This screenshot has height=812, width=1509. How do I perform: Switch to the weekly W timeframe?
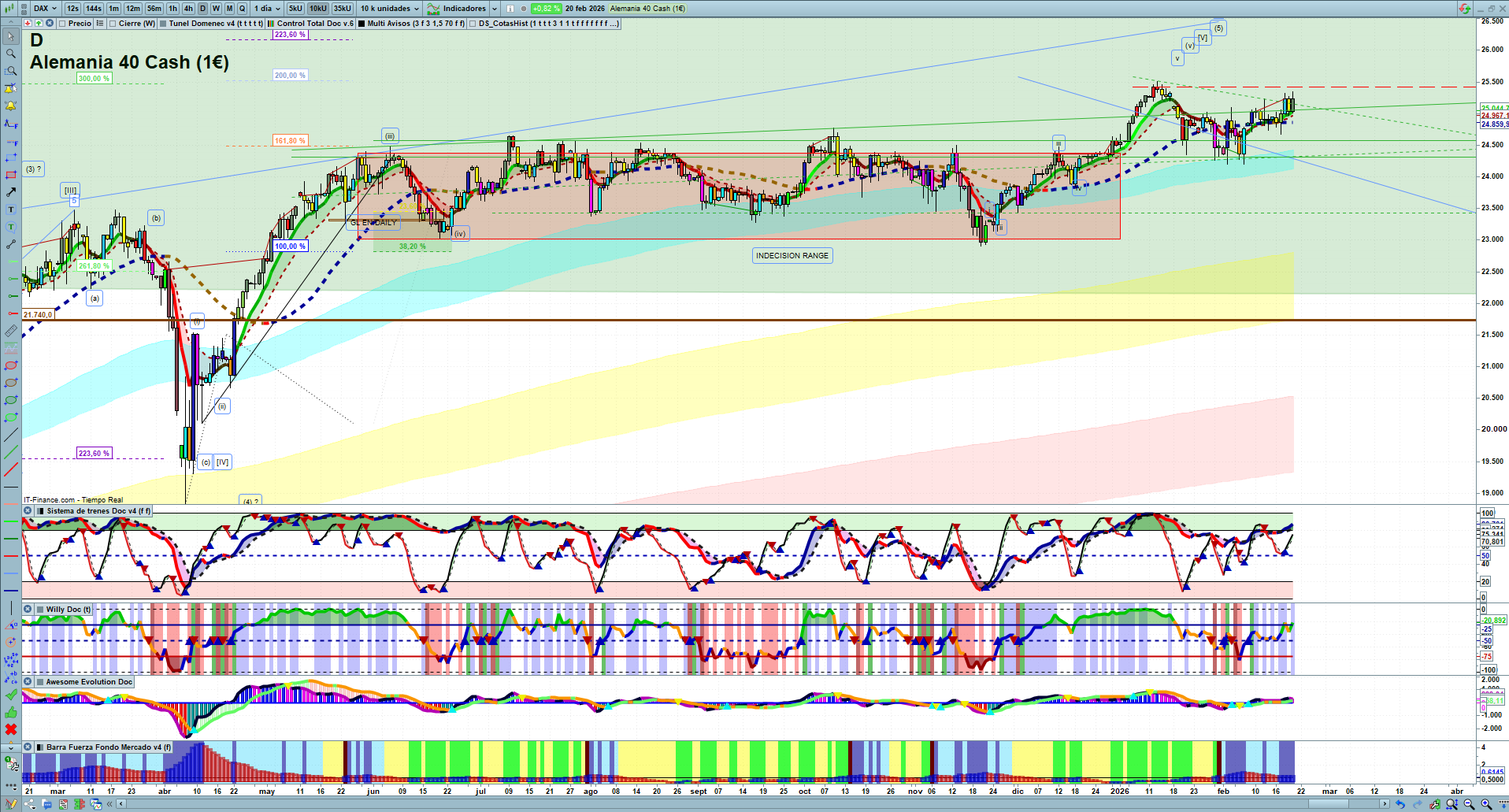click(x=216, y=9)
